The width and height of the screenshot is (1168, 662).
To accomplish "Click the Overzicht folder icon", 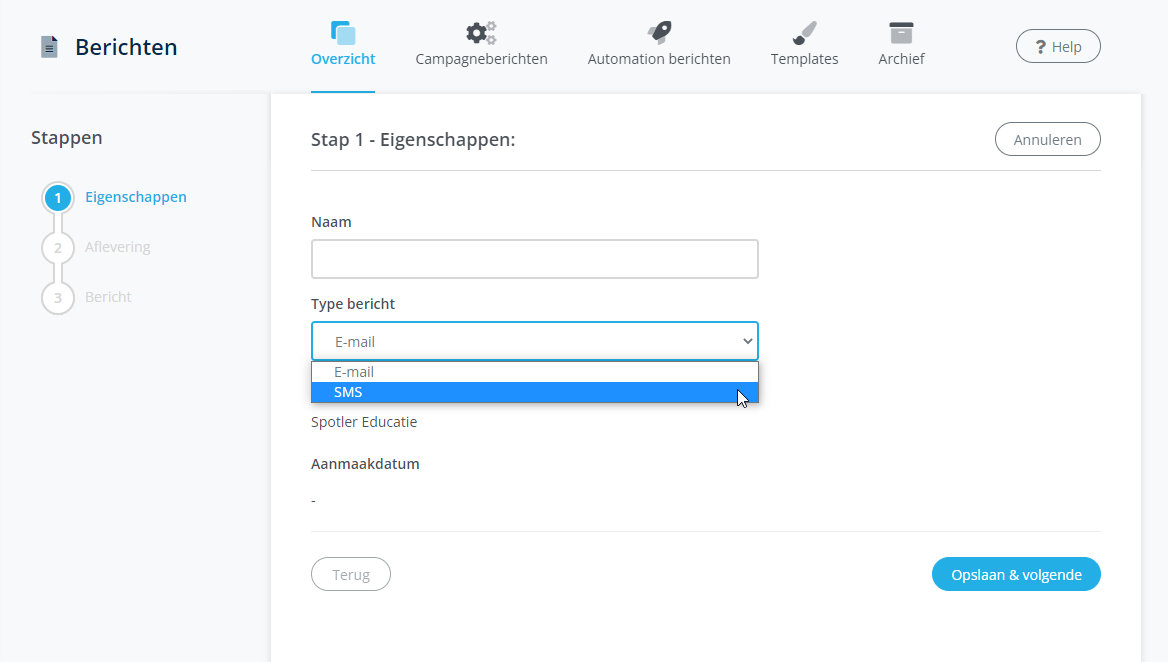I will click(x=343, y=31).
